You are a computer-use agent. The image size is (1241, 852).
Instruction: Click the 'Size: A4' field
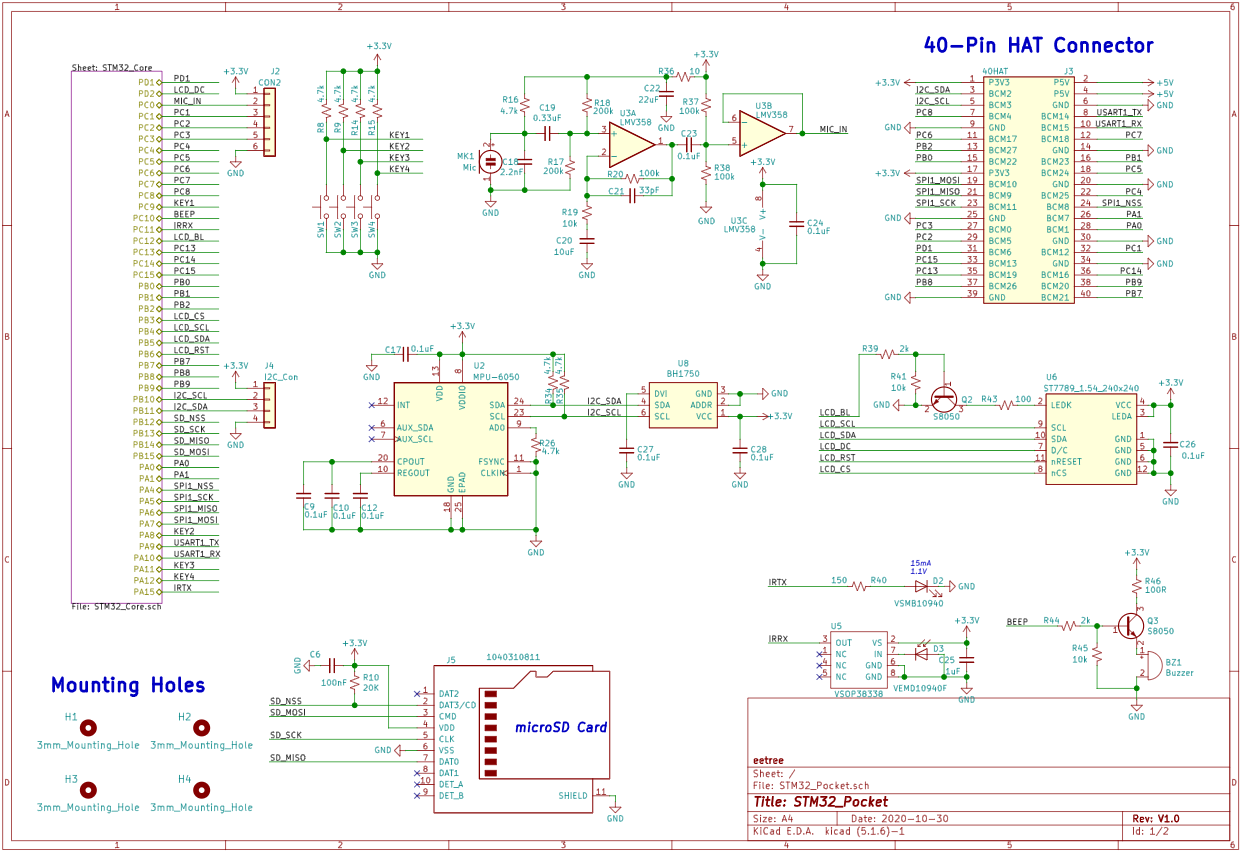[773, 818]
